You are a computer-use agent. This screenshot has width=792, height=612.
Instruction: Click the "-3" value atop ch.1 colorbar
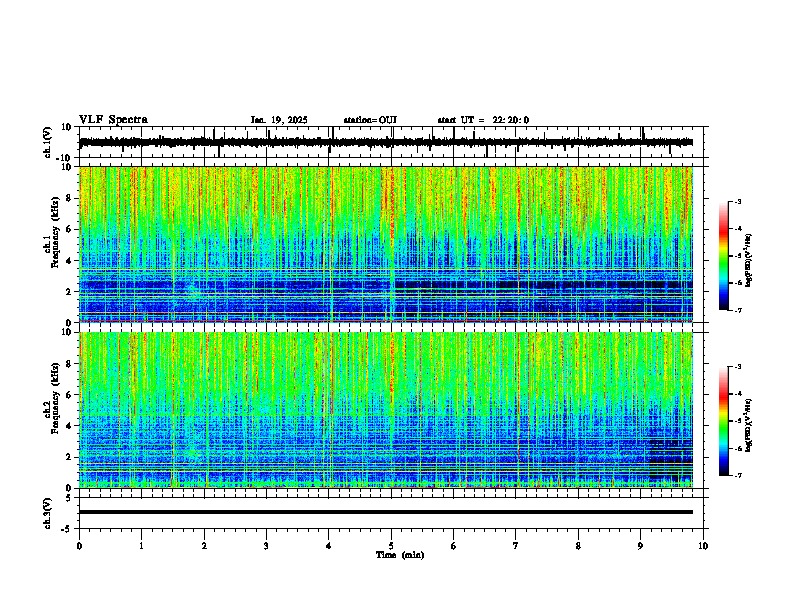pos(737,201)
